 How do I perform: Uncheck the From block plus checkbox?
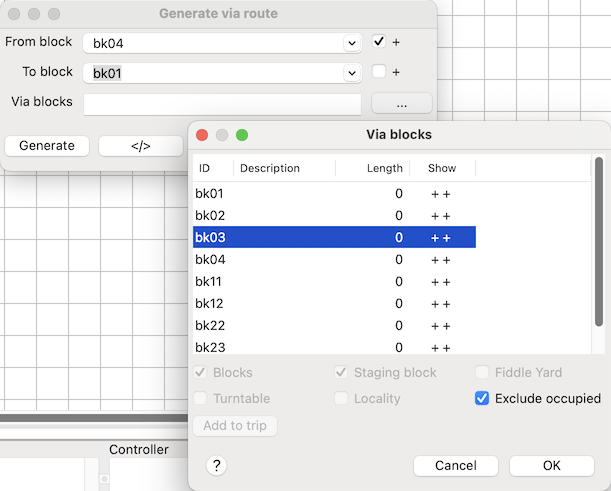pyautogui.click(x=379, y=42)
